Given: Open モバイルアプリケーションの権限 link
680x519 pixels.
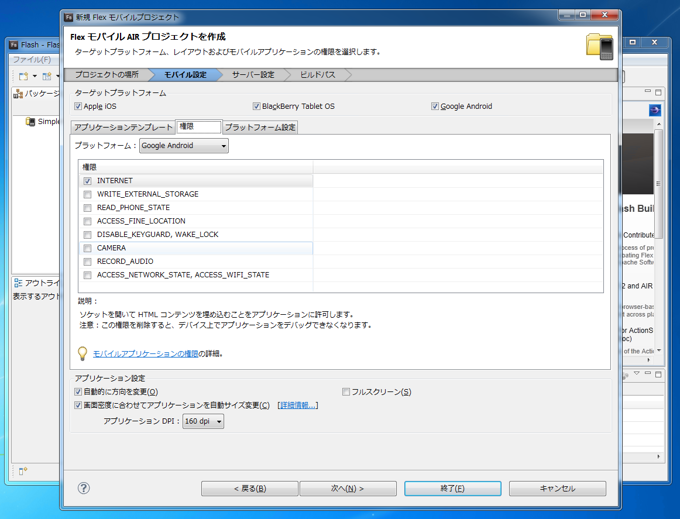Looking at the screenshot, I should point(146,354).
